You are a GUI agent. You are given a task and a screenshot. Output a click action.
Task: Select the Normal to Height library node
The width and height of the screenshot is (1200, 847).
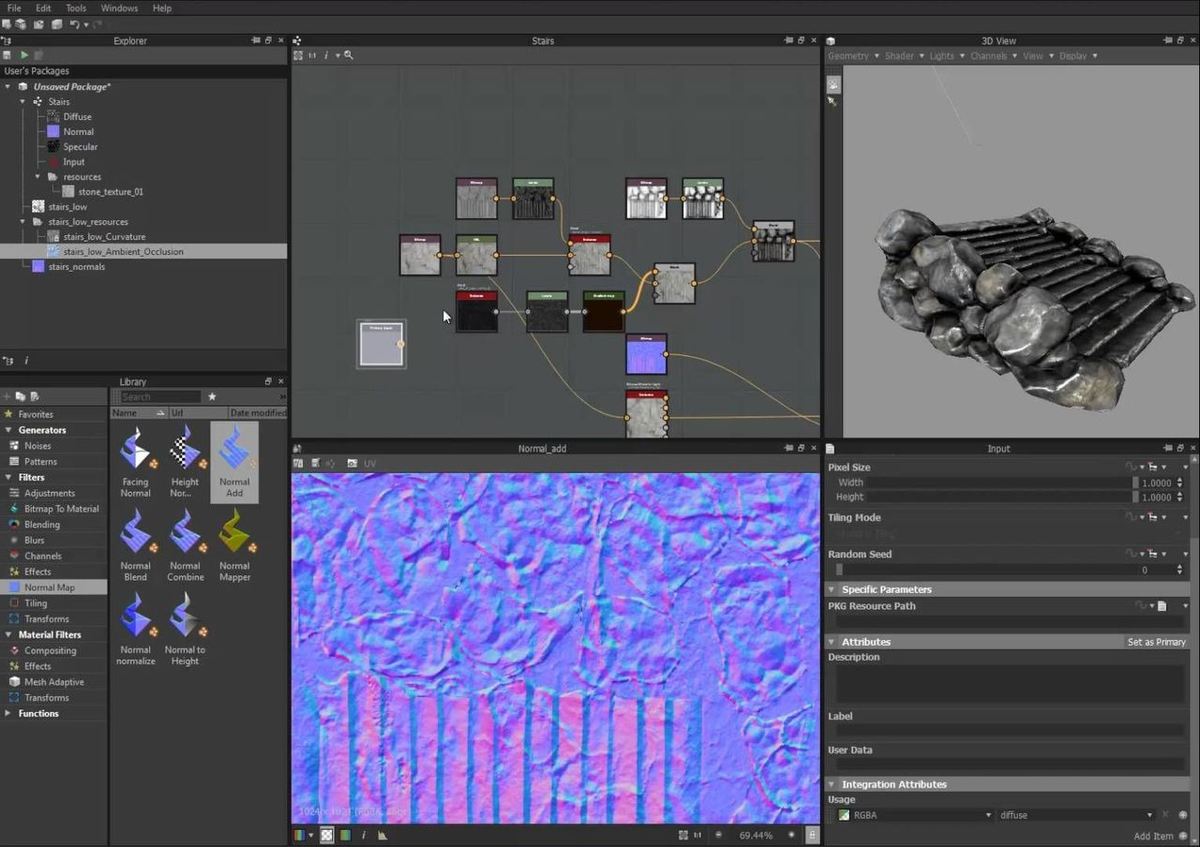[185, 629]
